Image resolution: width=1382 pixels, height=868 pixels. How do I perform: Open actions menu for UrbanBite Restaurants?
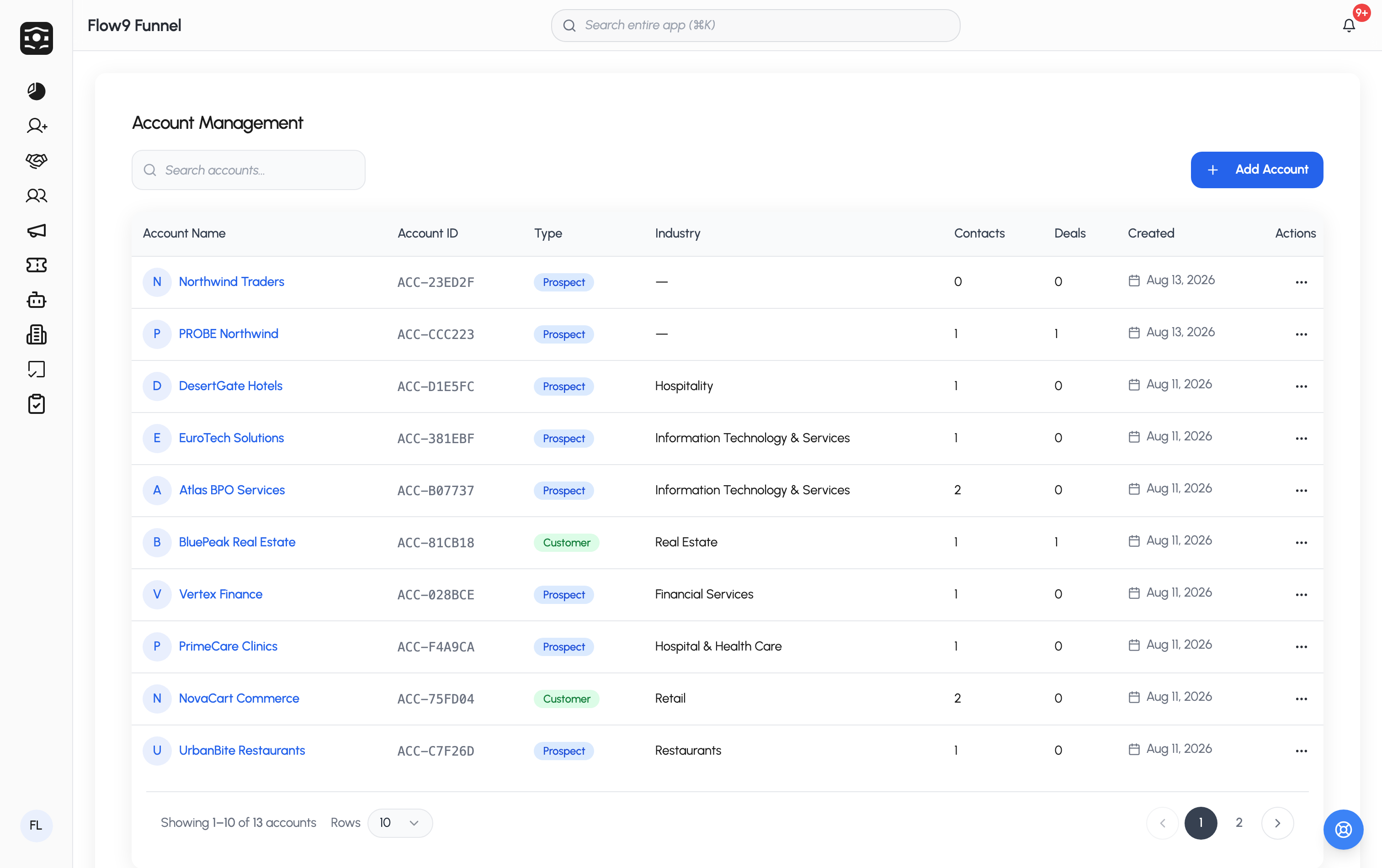click(x=1301, y=751)
